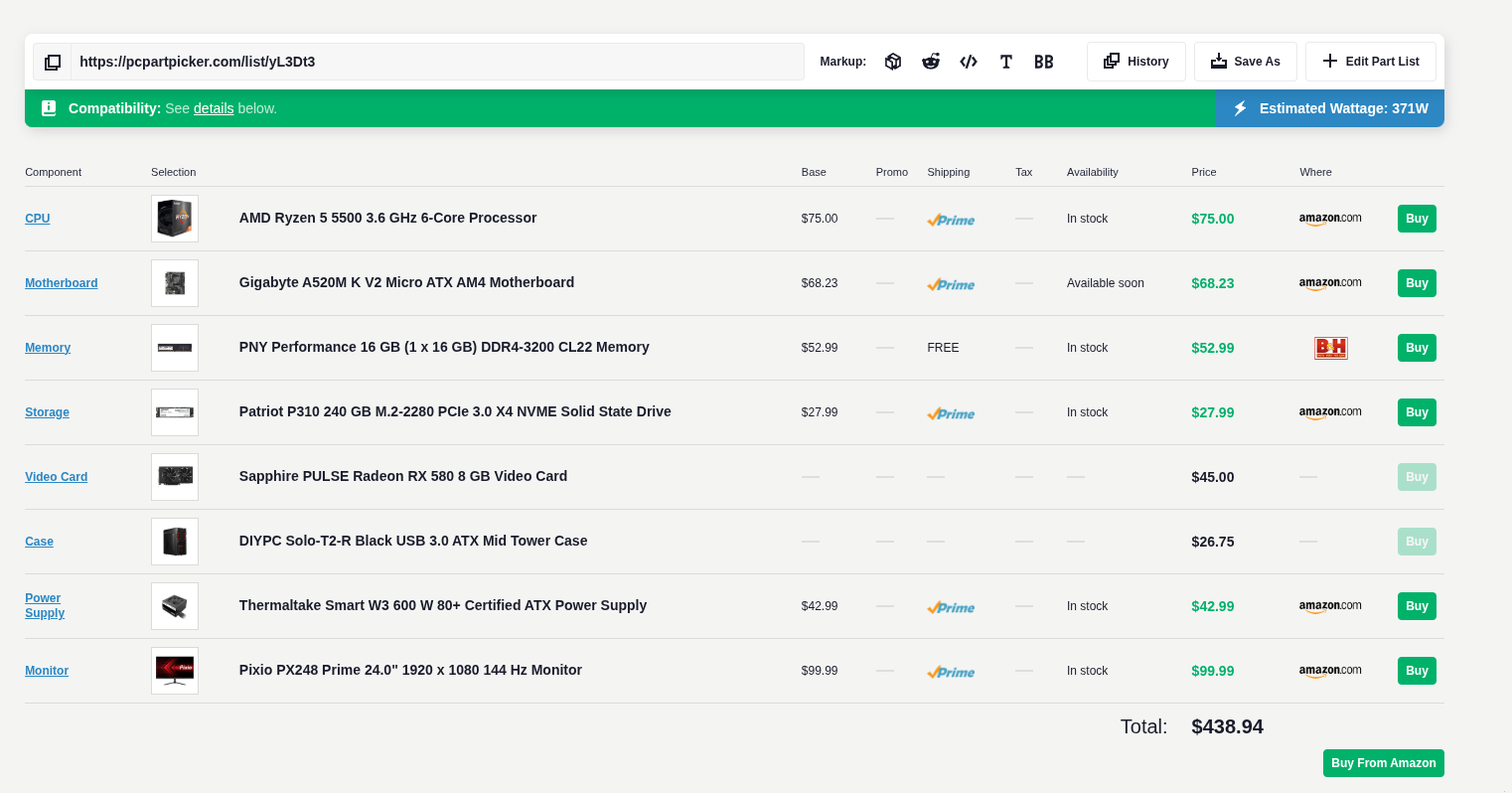
Task: Click Save As button
Action: (x=1246, y=62)
